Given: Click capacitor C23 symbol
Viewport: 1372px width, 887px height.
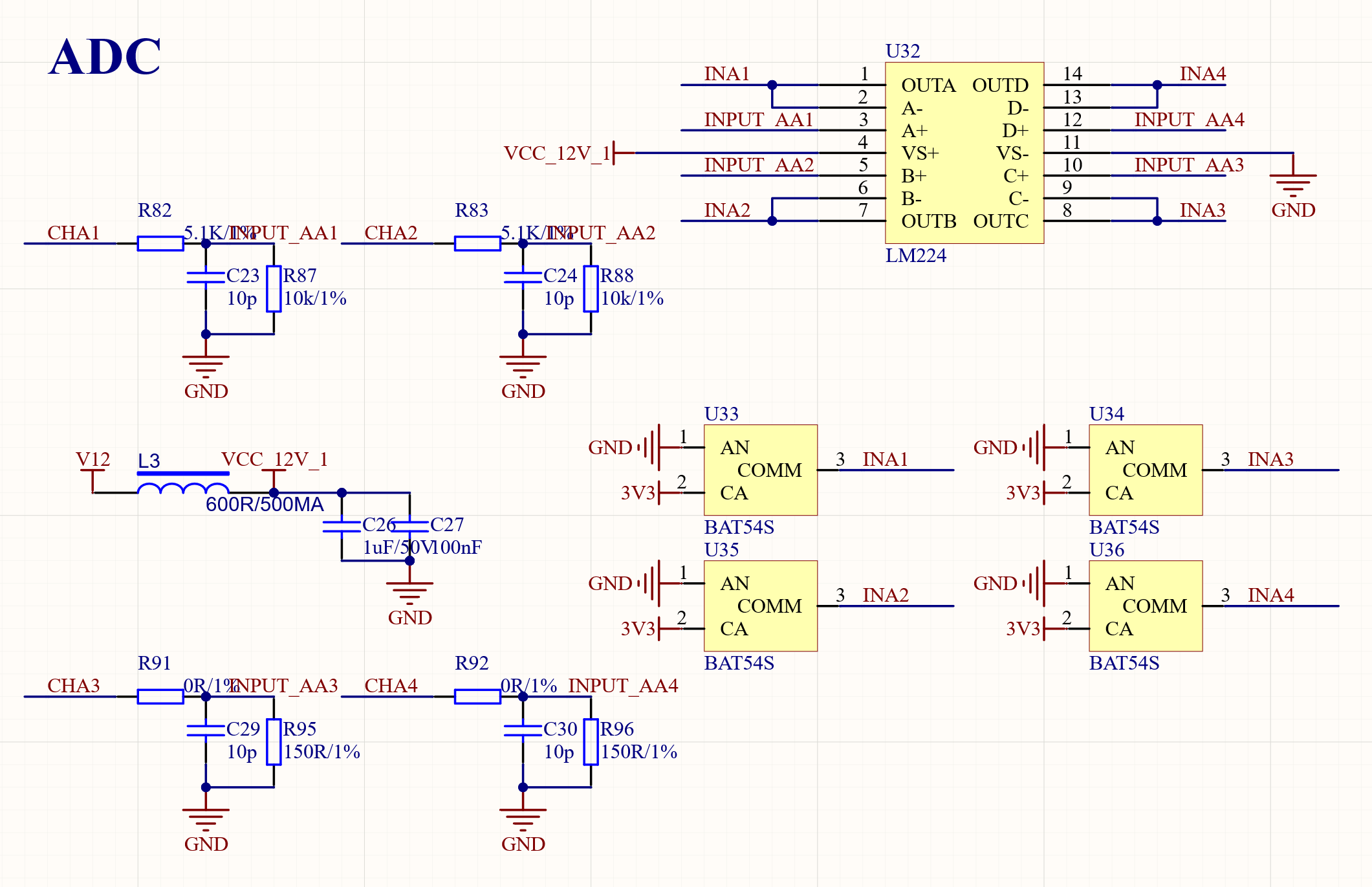Looking at the screenshot, I should (206, 278).
